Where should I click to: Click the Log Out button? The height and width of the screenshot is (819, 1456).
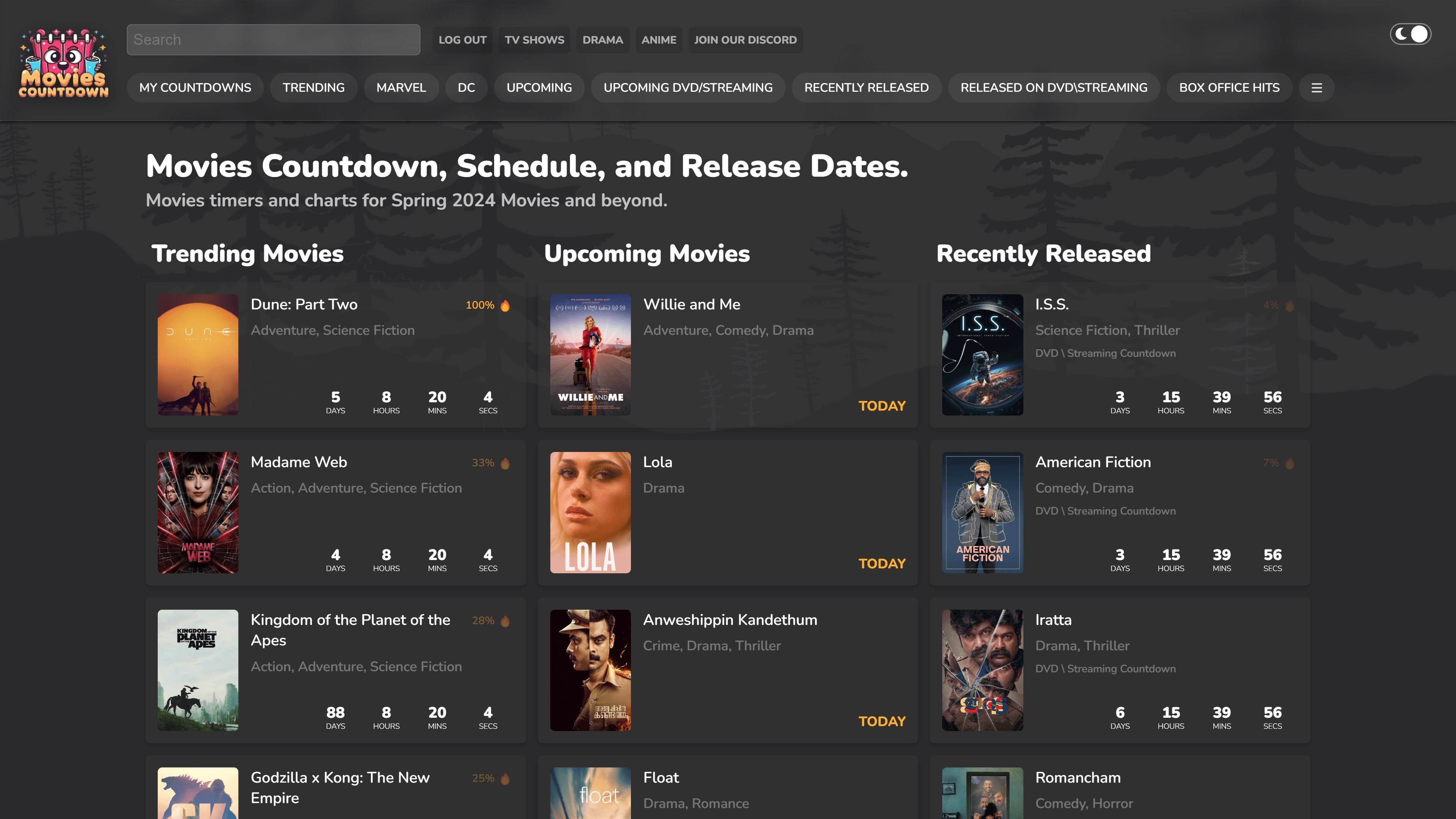click(x=462, y=40)
